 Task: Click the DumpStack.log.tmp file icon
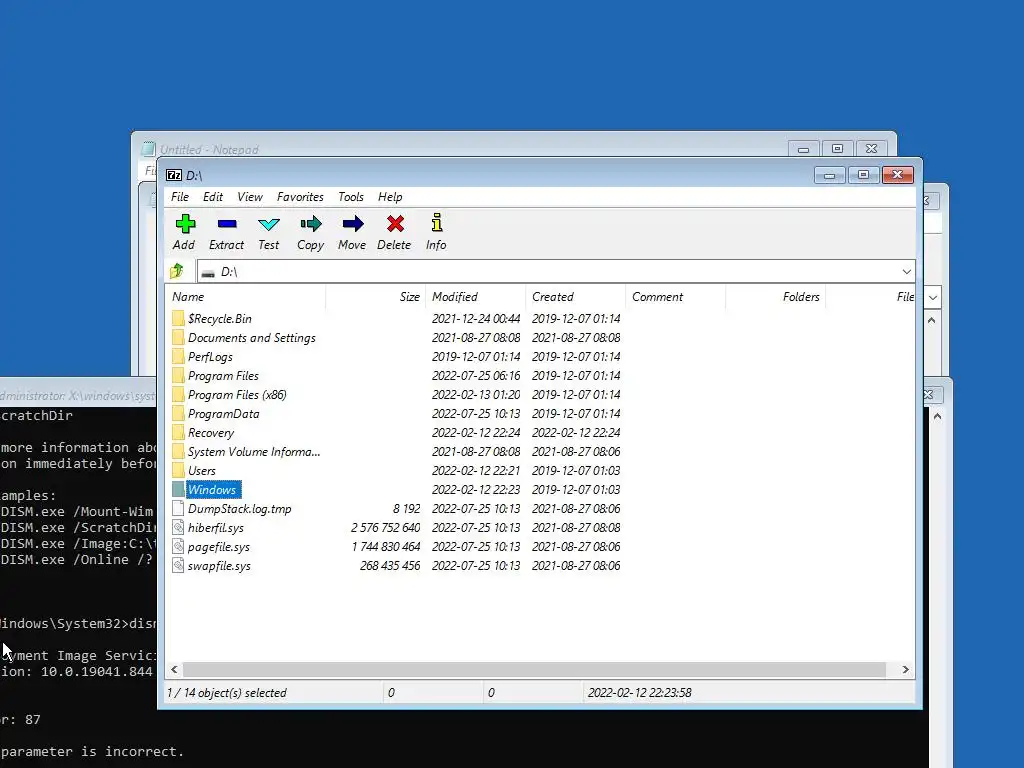pyautogui.click(x=178, y=509)
